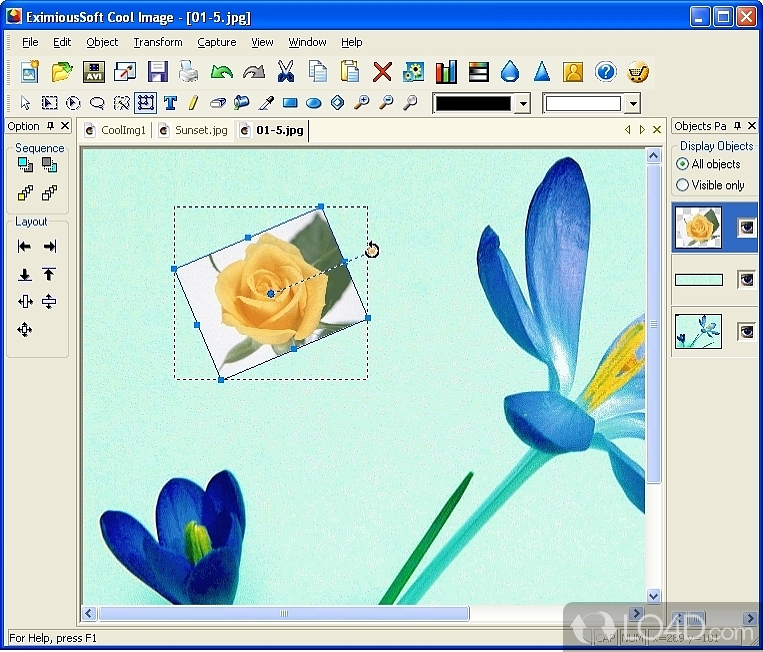
Task: Click the zoom out magnifier tool
Action: point(386,103)
